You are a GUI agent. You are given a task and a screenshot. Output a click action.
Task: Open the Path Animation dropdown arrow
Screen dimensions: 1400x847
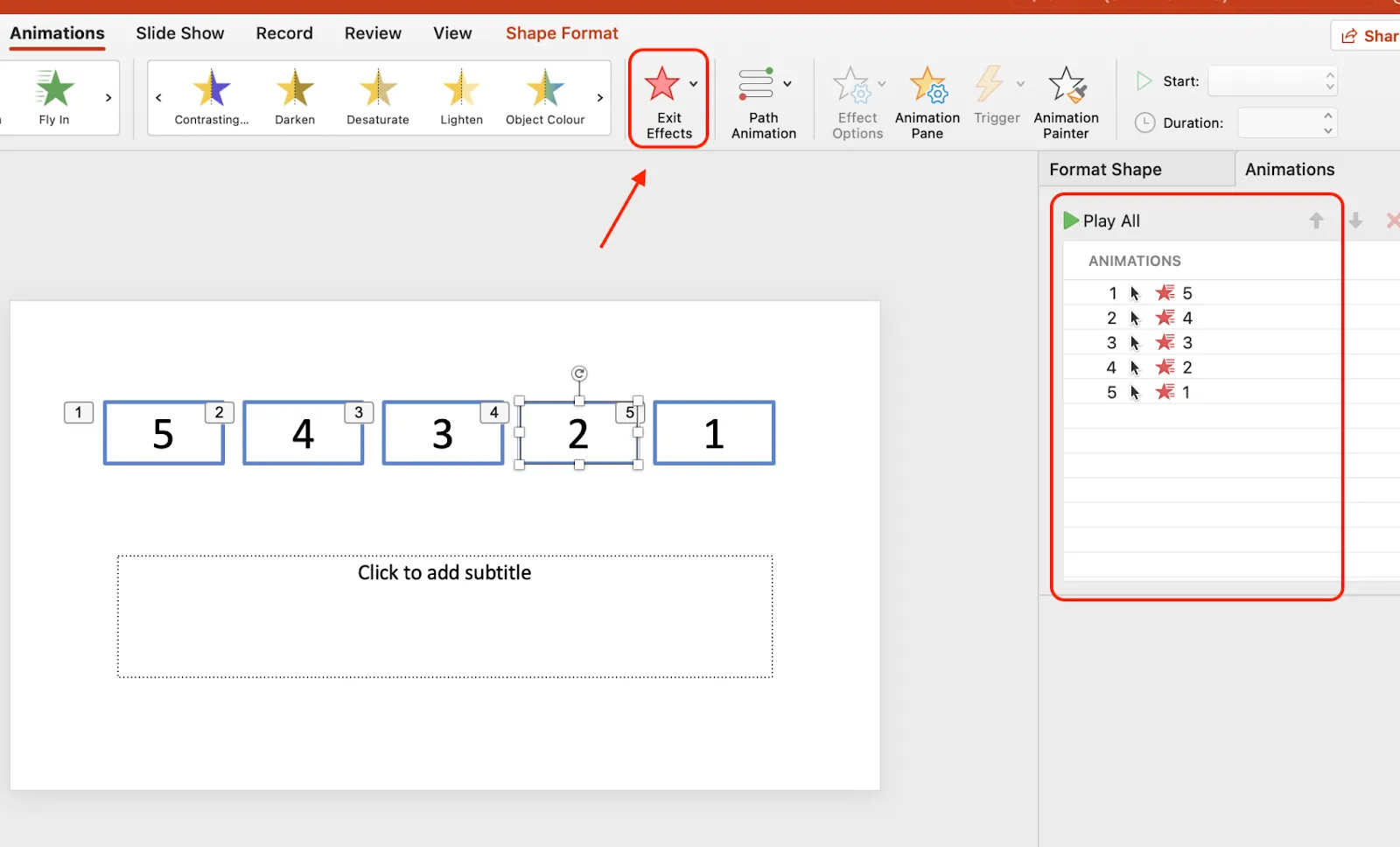coord(787,84)
